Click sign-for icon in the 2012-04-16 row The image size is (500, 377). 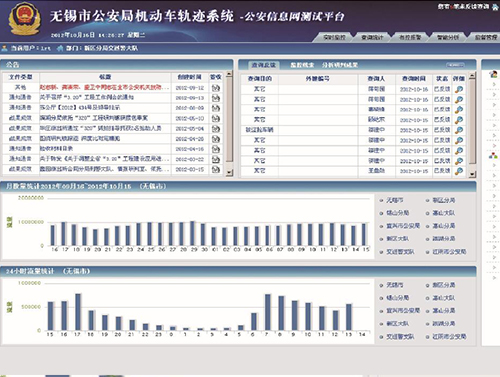pyautogui.click(x=216, y=149)
